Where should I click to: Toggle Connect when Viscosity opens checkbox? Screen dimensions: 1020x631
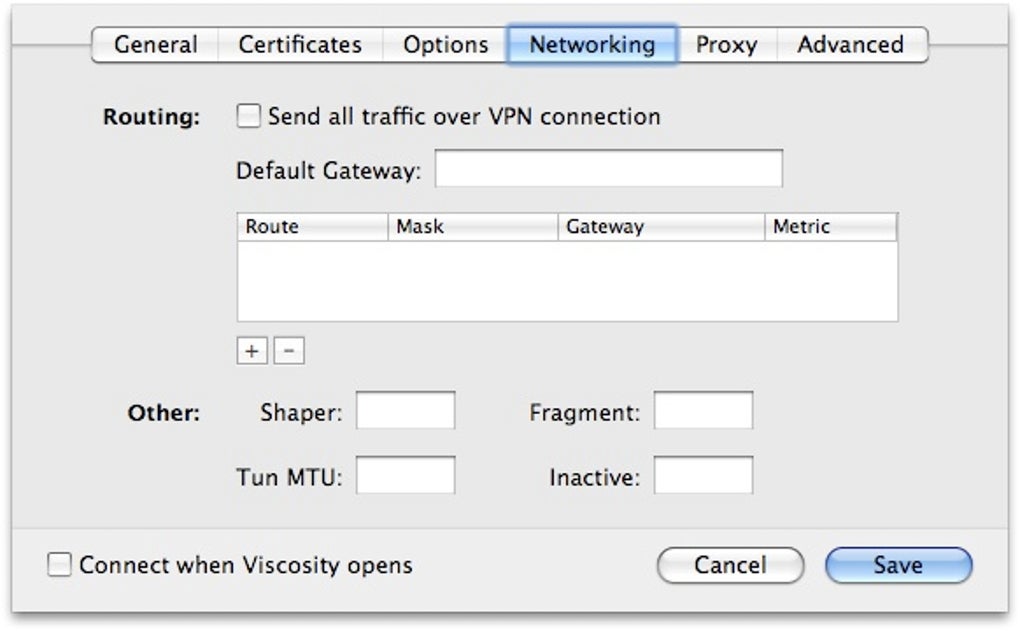(x=61, y=566)
